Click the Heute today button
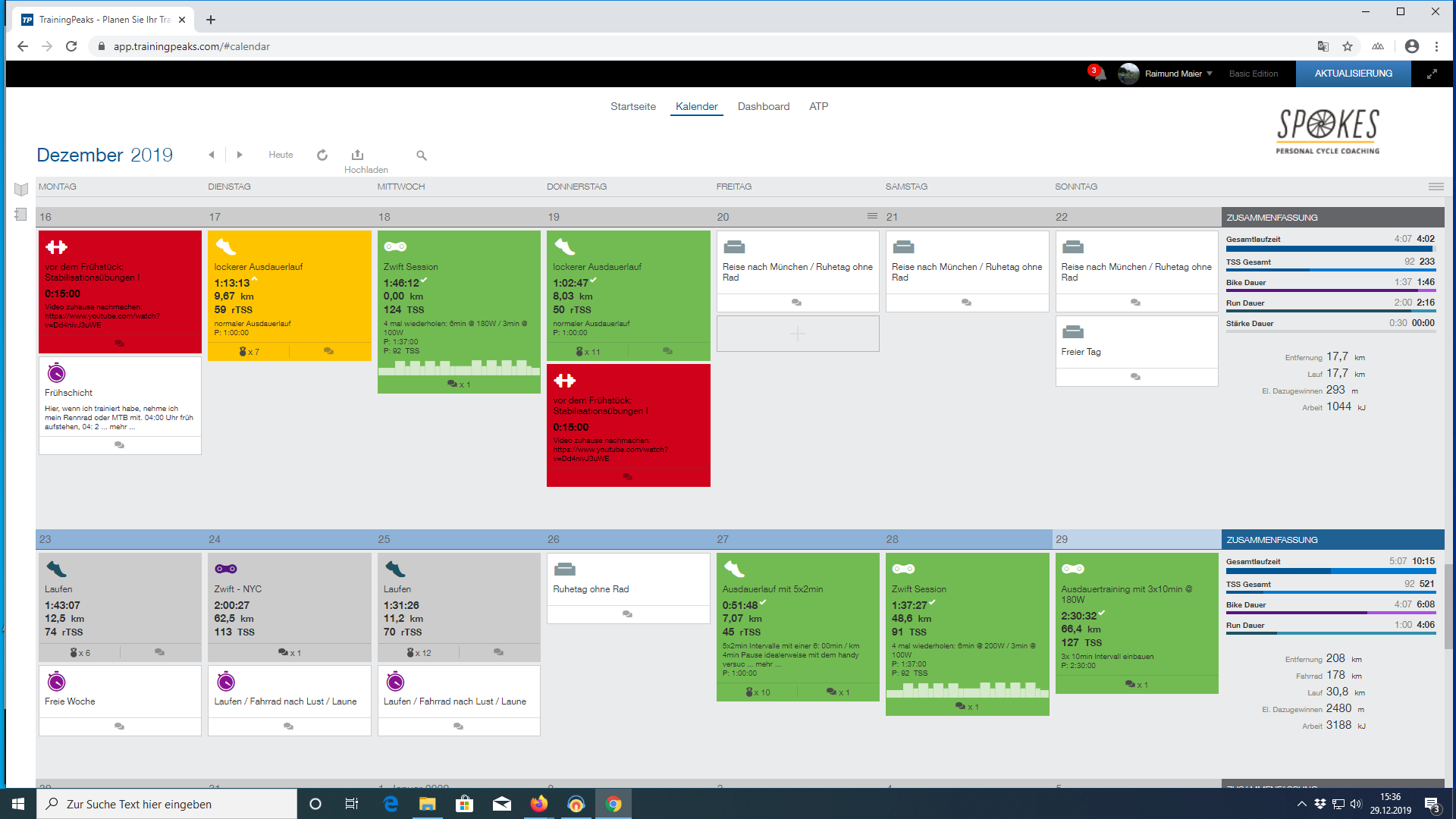The height and width of the screenshot is (819, 1456). pos(281,155)
